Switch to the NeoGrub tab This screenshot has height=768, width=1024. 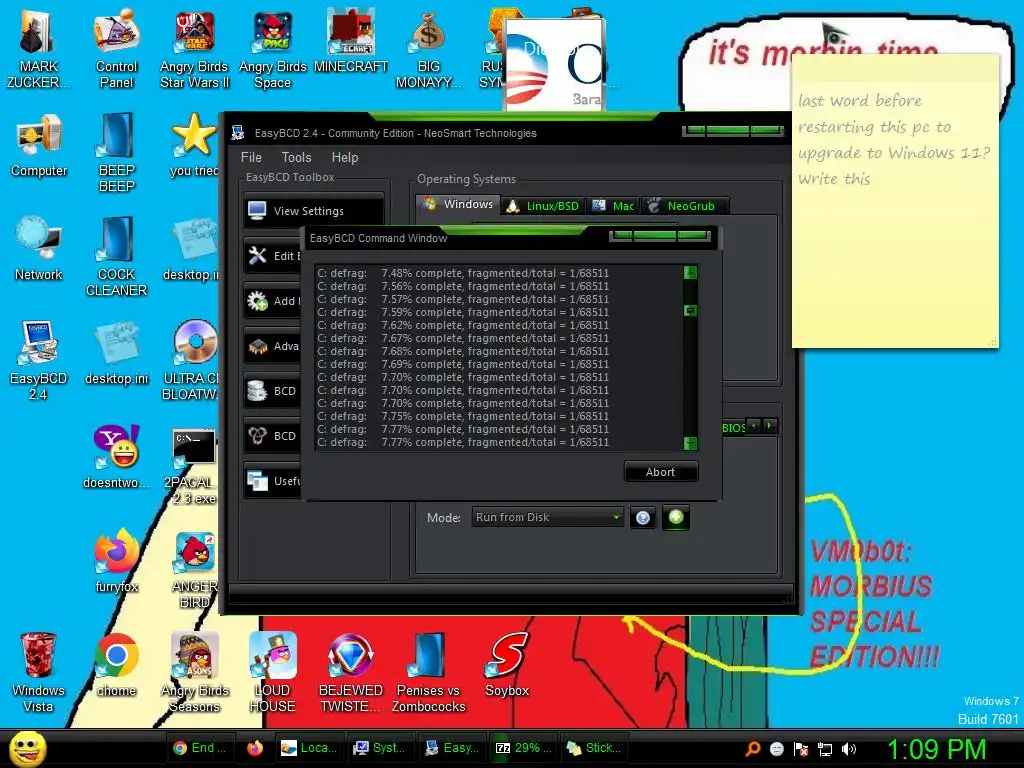pos(684,206)
